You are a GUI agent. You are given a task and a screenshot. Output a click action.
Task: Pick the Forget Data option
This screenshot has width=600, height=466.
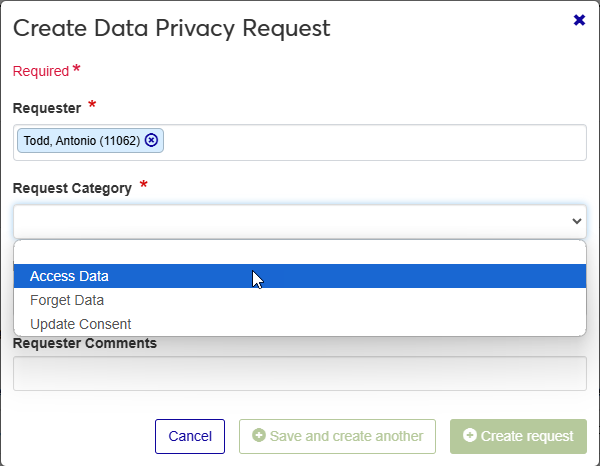point(67,300)
